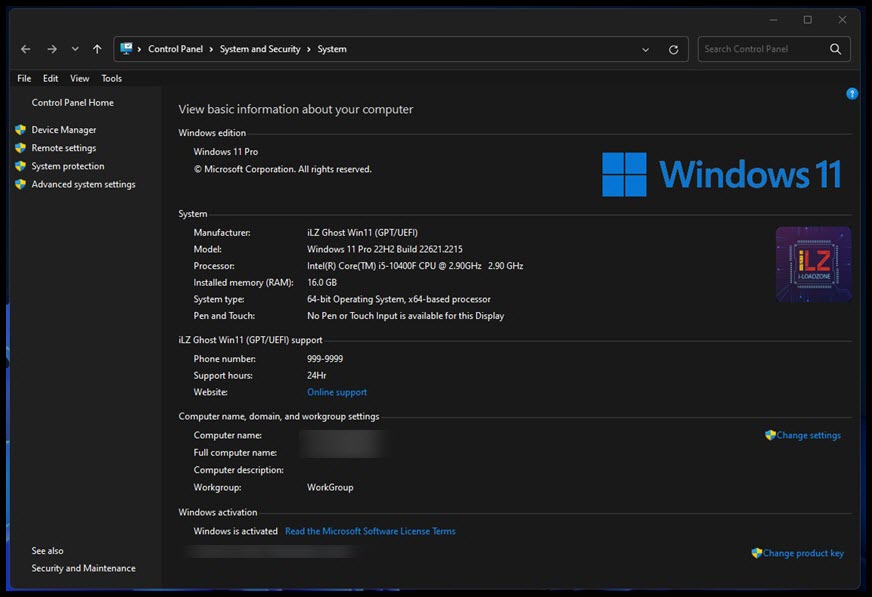Open recent locations dropdown chevron
872x597 pixels.
tap(75, 49)
